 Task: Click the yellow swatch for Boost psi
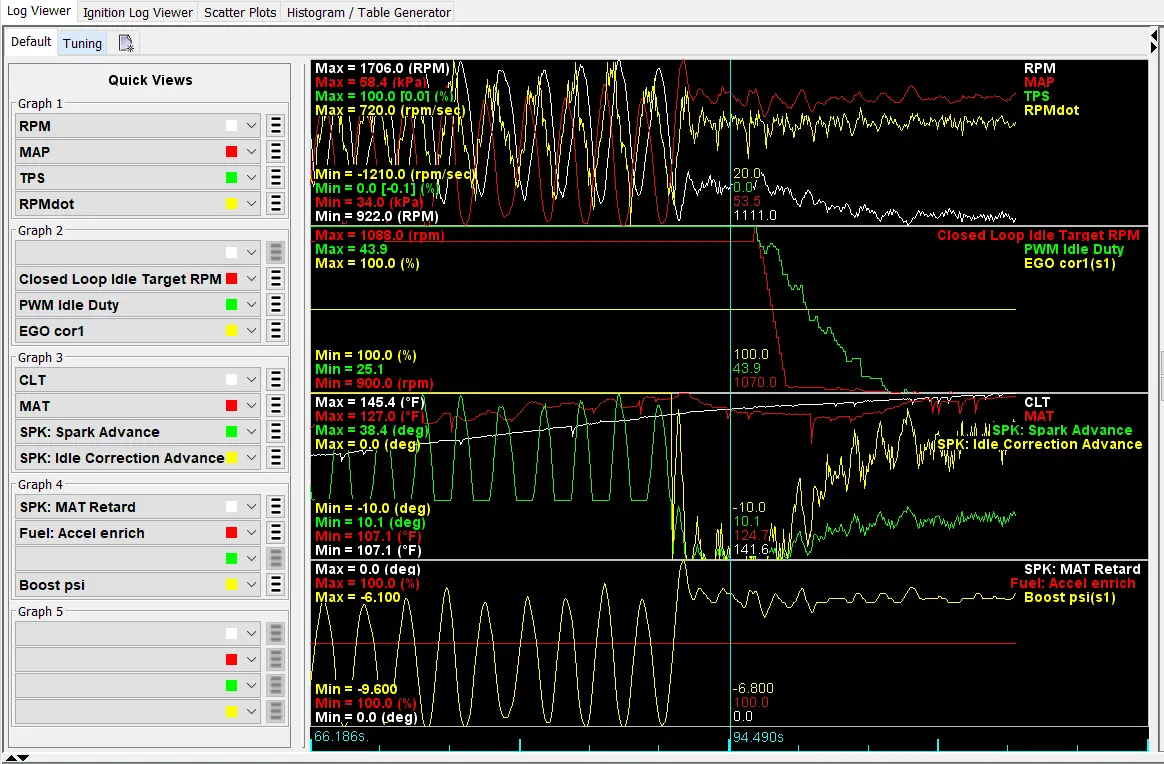pos(232,585)
